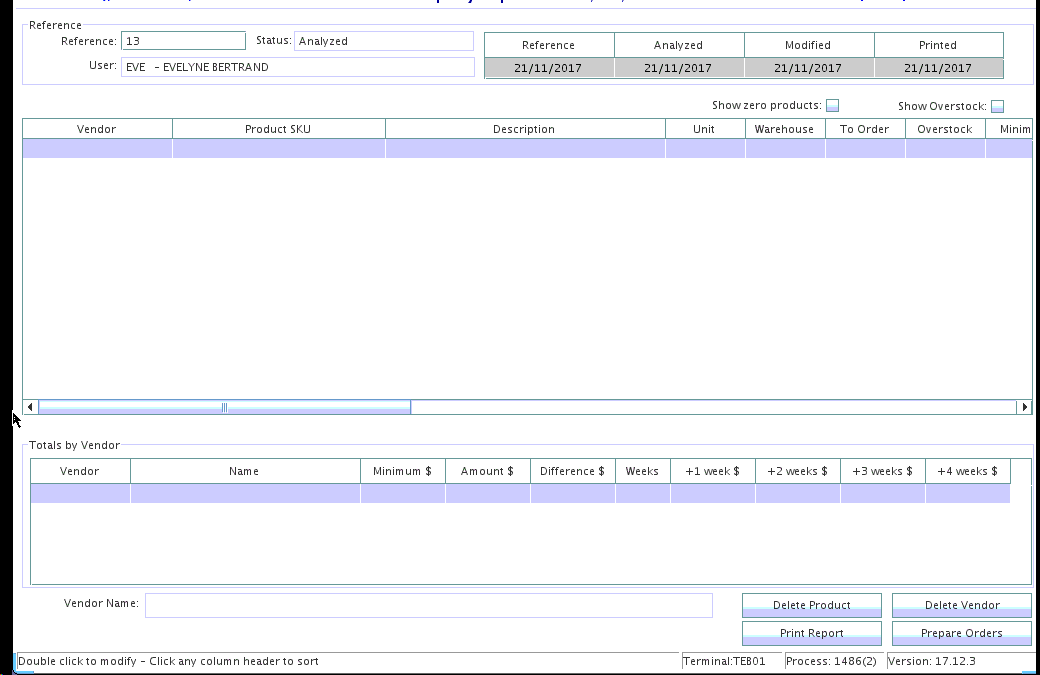The width and height of the screenshot is (1040, 675).
Task: Click the Prepare Orders button
Action: coord(961,633)
